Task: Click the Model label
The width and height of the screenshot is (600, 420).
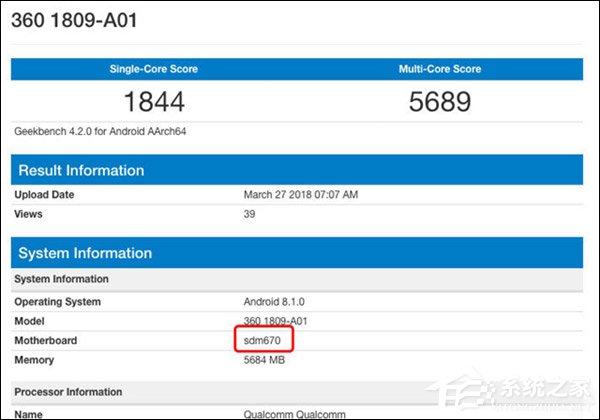Action: click(x=29, y=321)
